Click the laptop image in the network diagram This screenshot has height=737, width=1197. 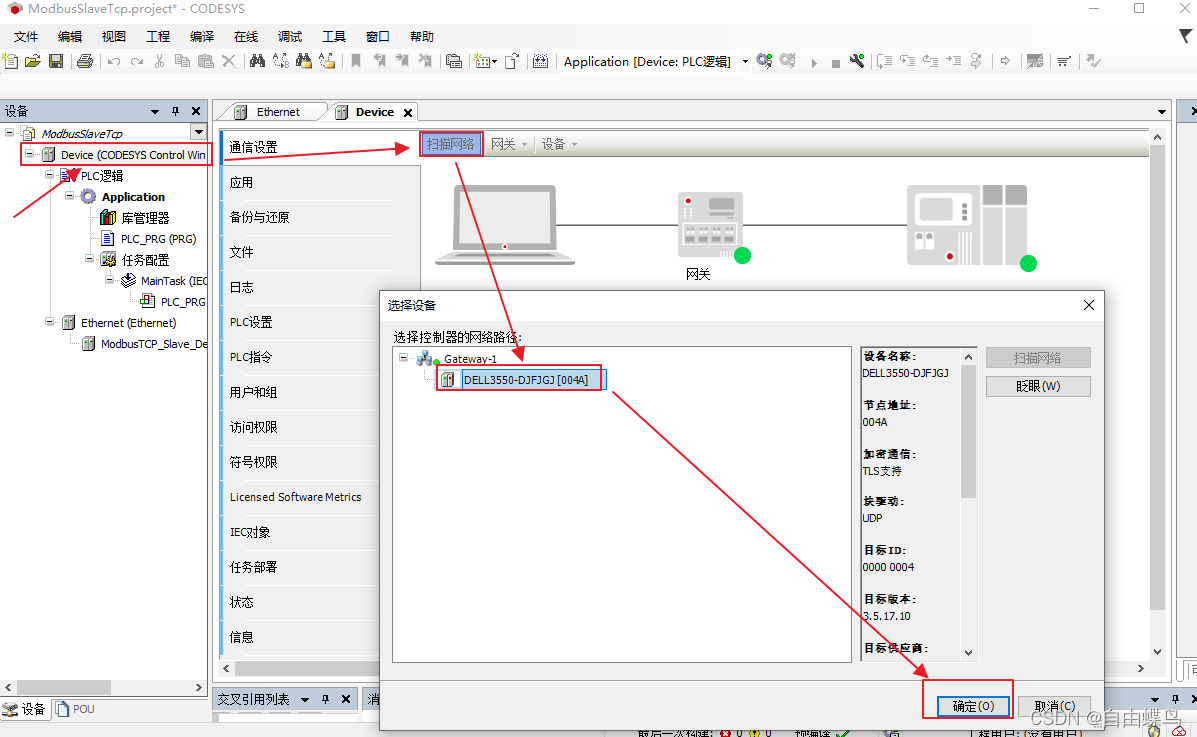pos(505,225)
